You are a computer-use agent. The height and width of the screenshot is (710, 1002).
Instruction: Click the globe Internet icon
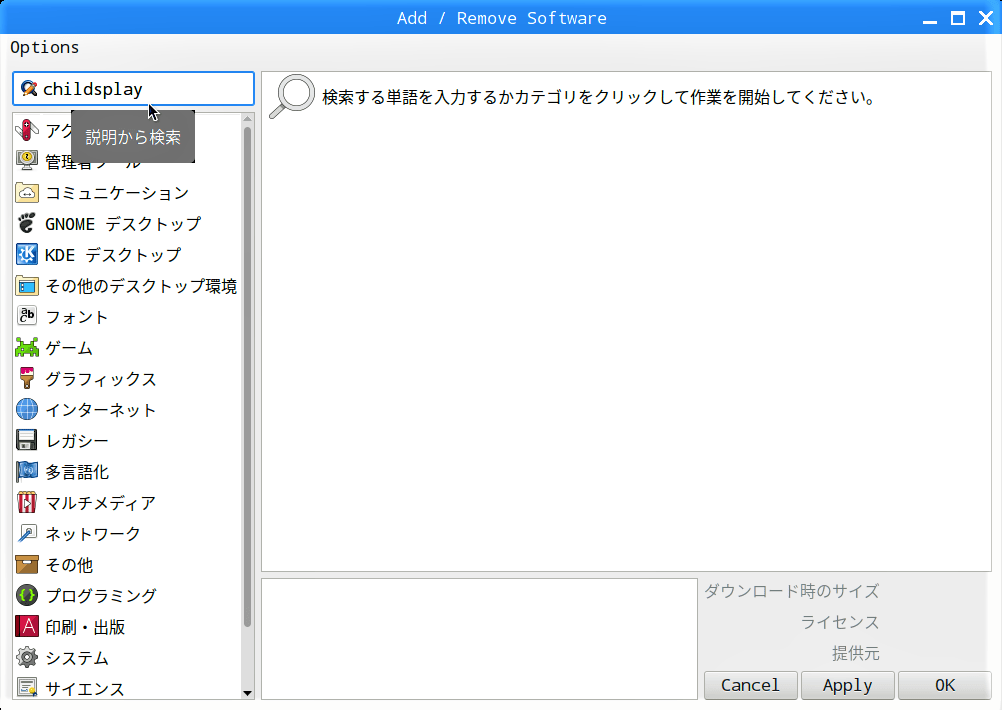27,409
